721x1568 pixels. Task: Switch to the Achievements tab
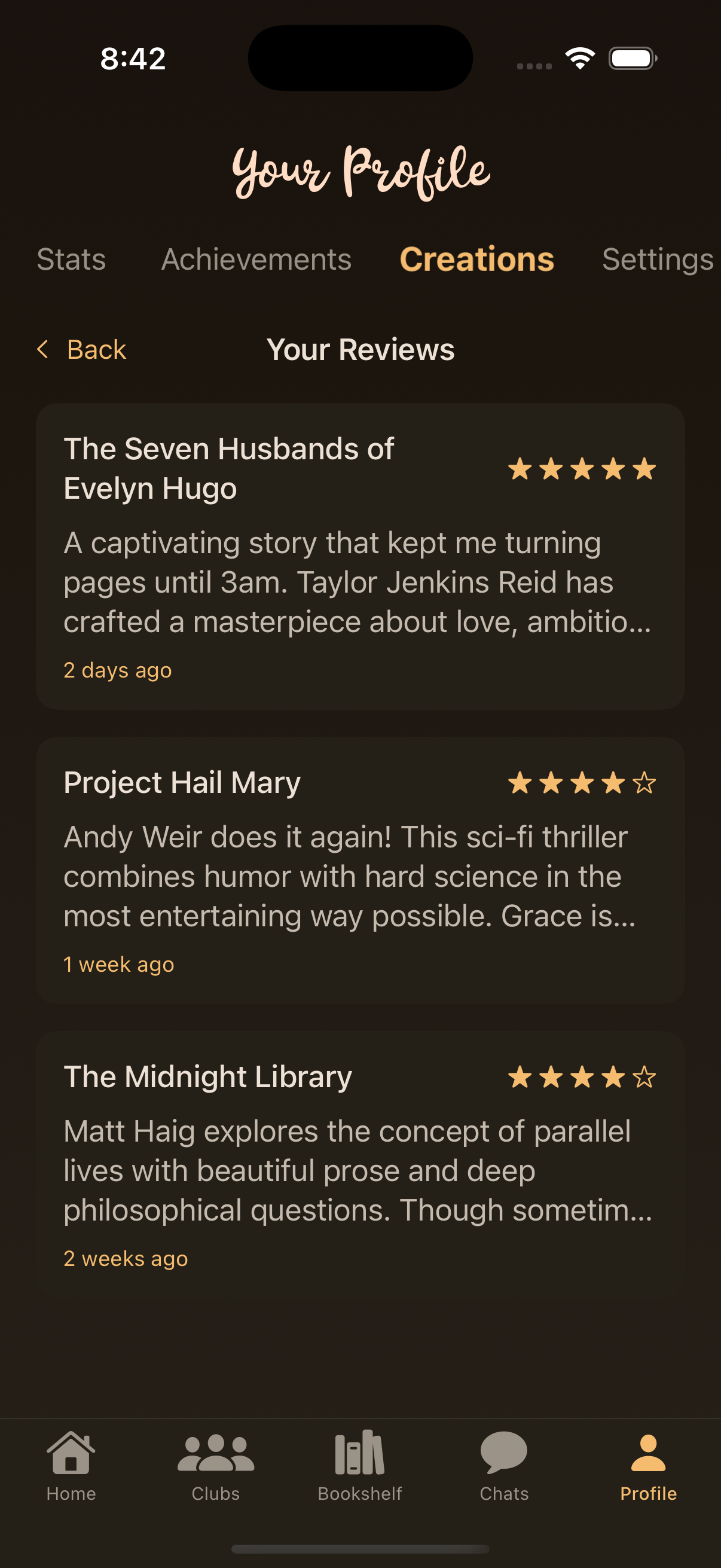pyautogui.click(x=256, y=260)
